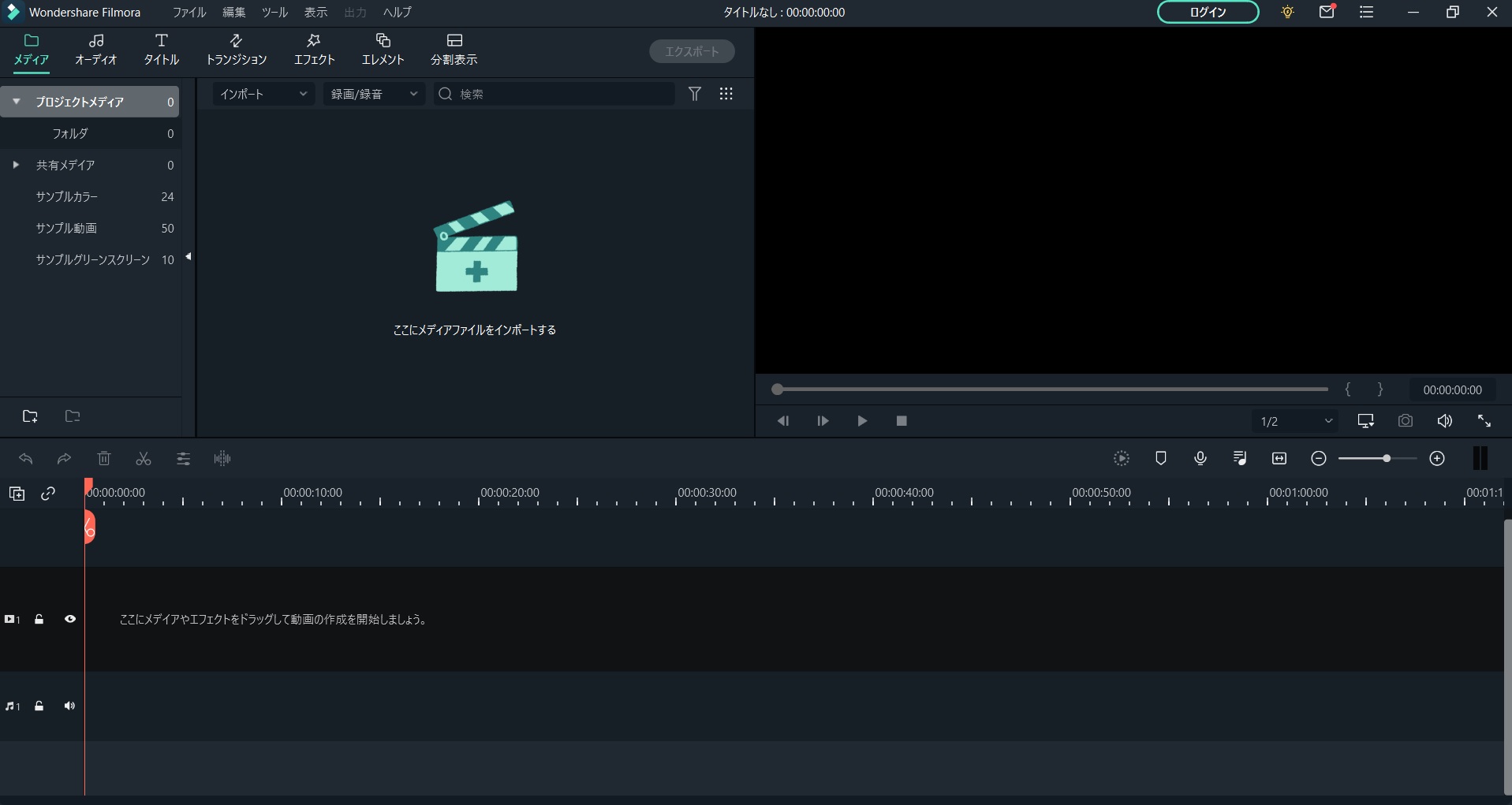Hide the video track with the eye toggle
Viewport: 1512px width, 805px height.
click(69, 619)
